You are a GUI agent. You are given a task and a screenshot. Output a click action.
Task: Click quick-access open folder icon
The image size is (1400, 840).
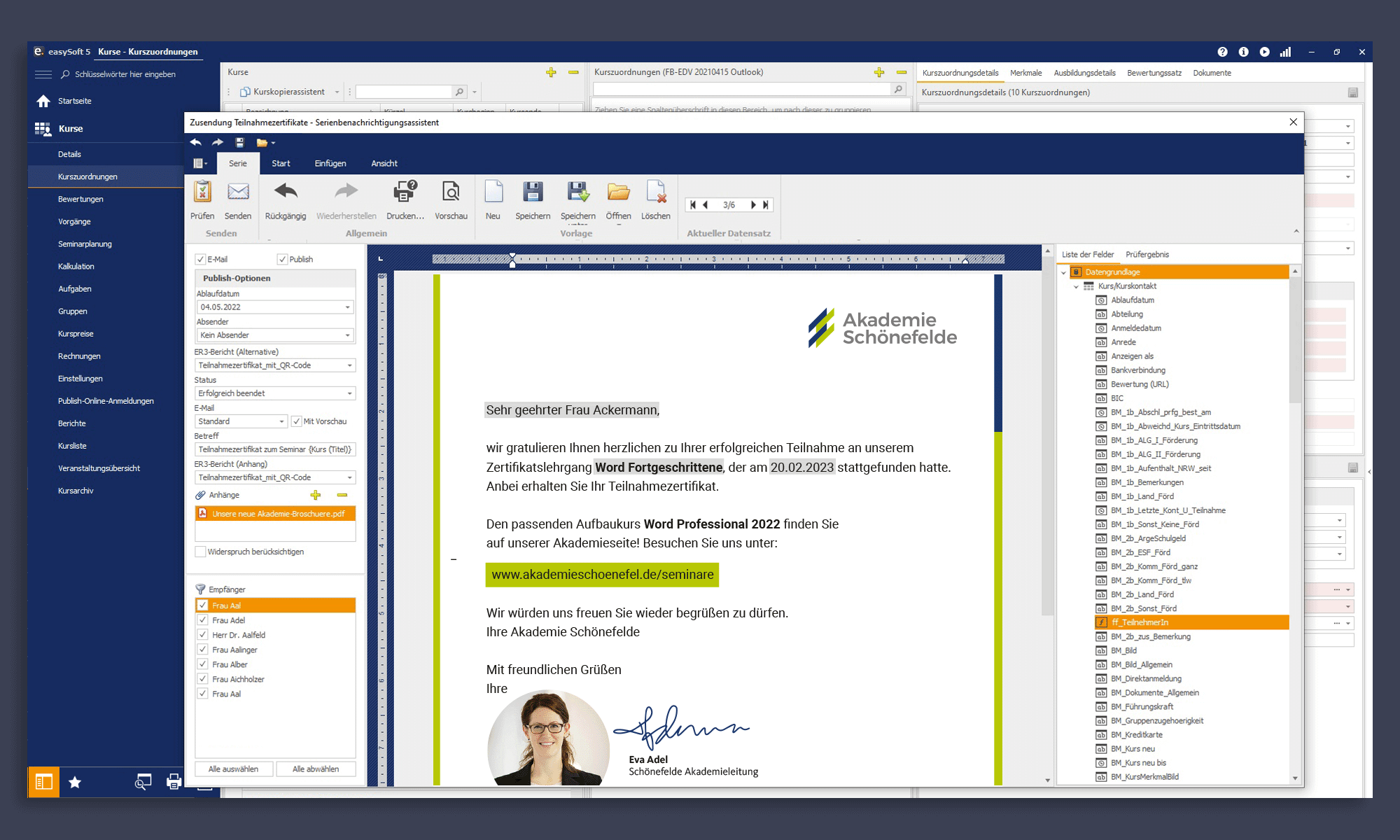point(262,143)
